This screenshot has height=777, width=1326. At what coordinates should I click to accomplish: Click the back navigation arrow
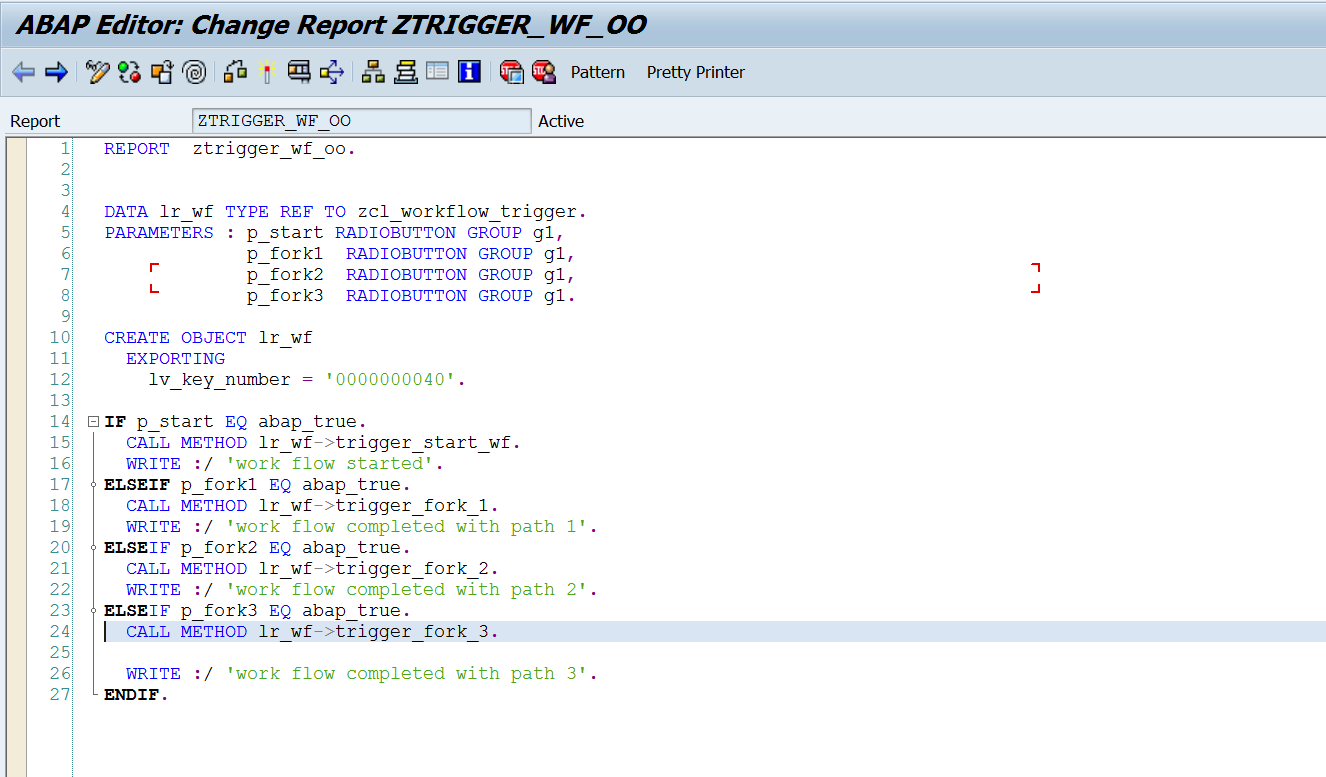click(24, 71)
